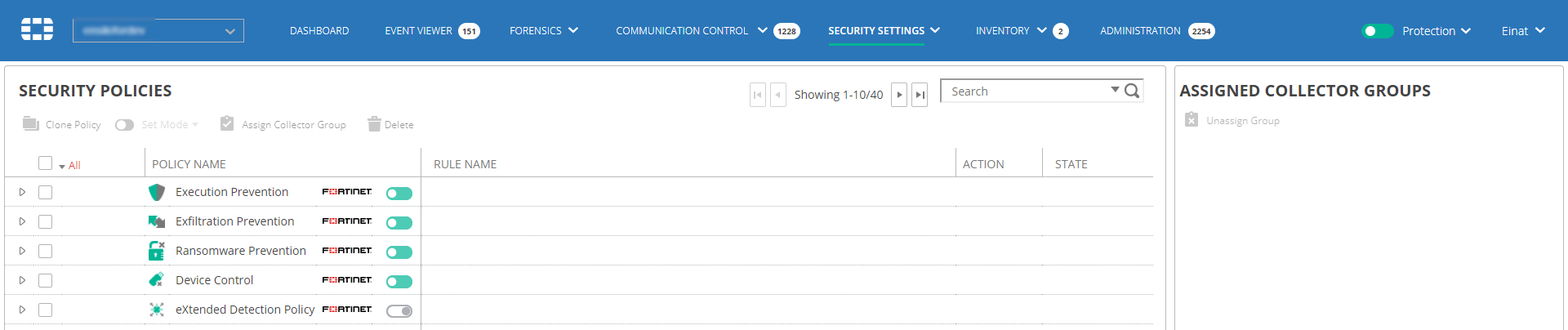
Task: Disable the Execution Prevention policy toggle
Action: [x=399, y=194]
